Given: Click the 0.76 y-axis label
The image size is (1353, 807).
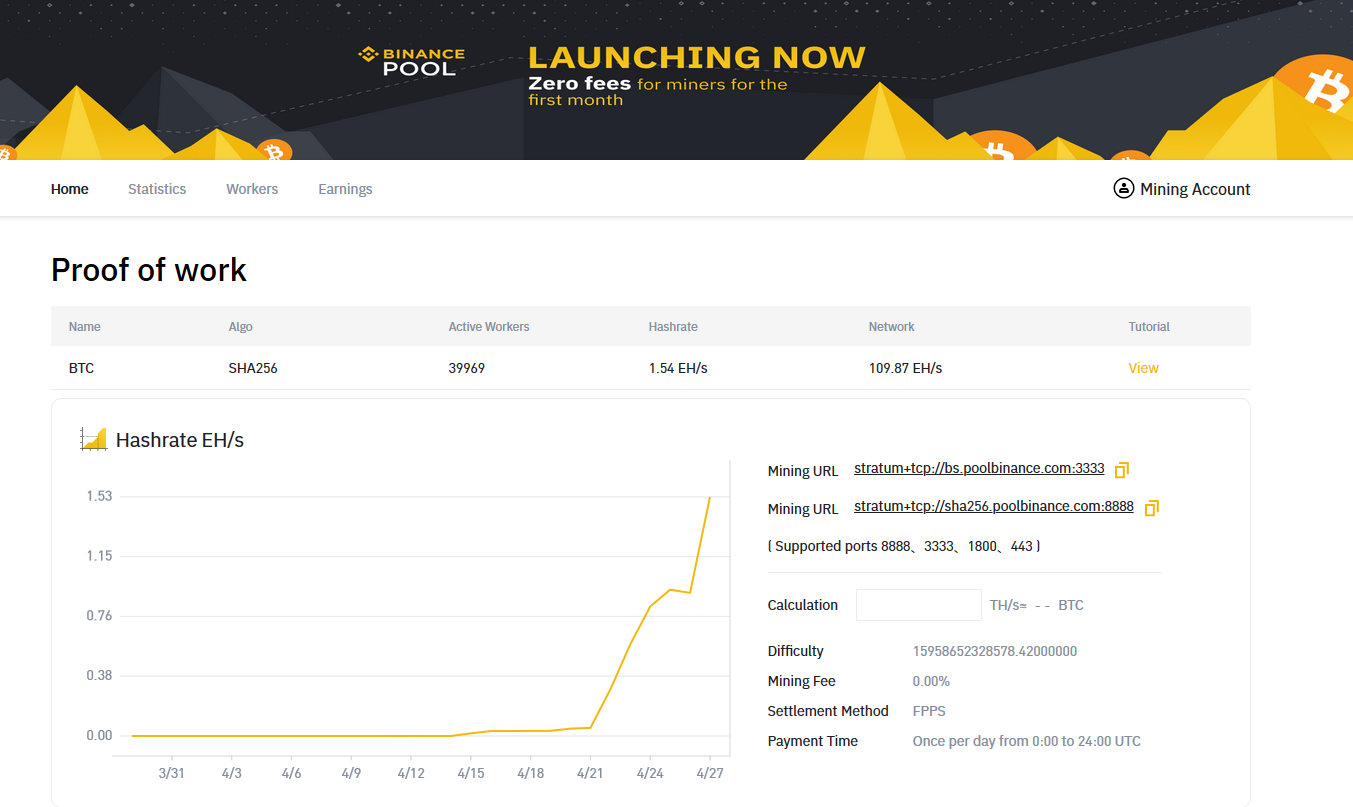Looking at the screenshot, I should coord(99,615).
